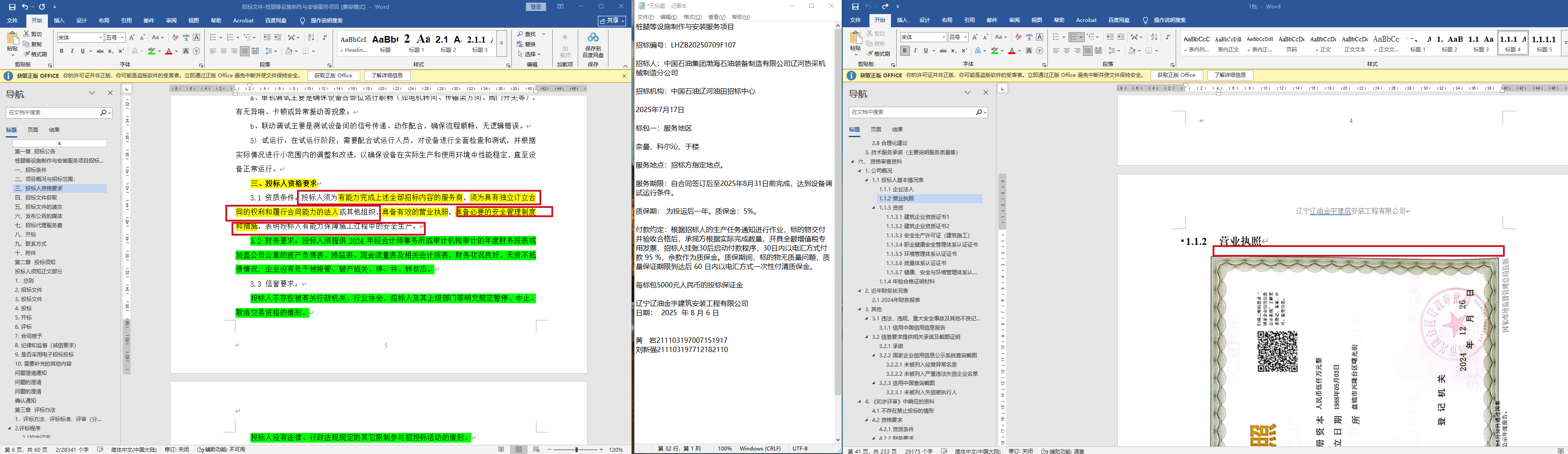Collapse '1.1.3 资质' node in right navigation
The image size is (1568, 454).
(x=874, y=208)
